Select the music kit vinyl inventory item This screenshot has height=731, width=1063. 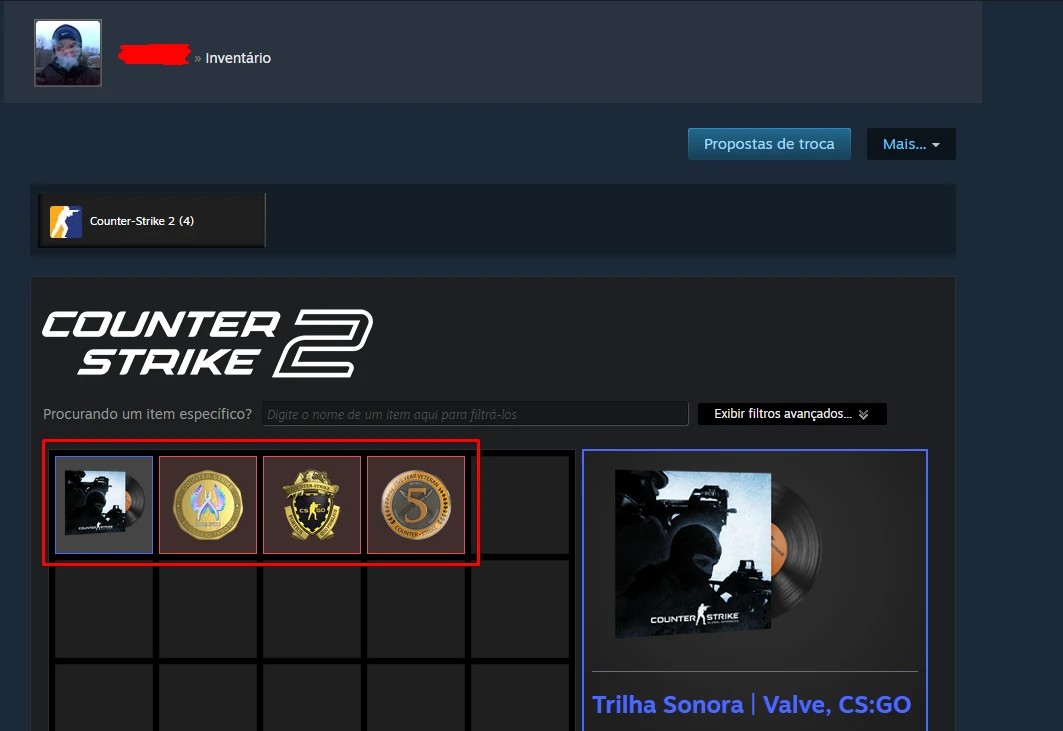[x=104, y=505]
